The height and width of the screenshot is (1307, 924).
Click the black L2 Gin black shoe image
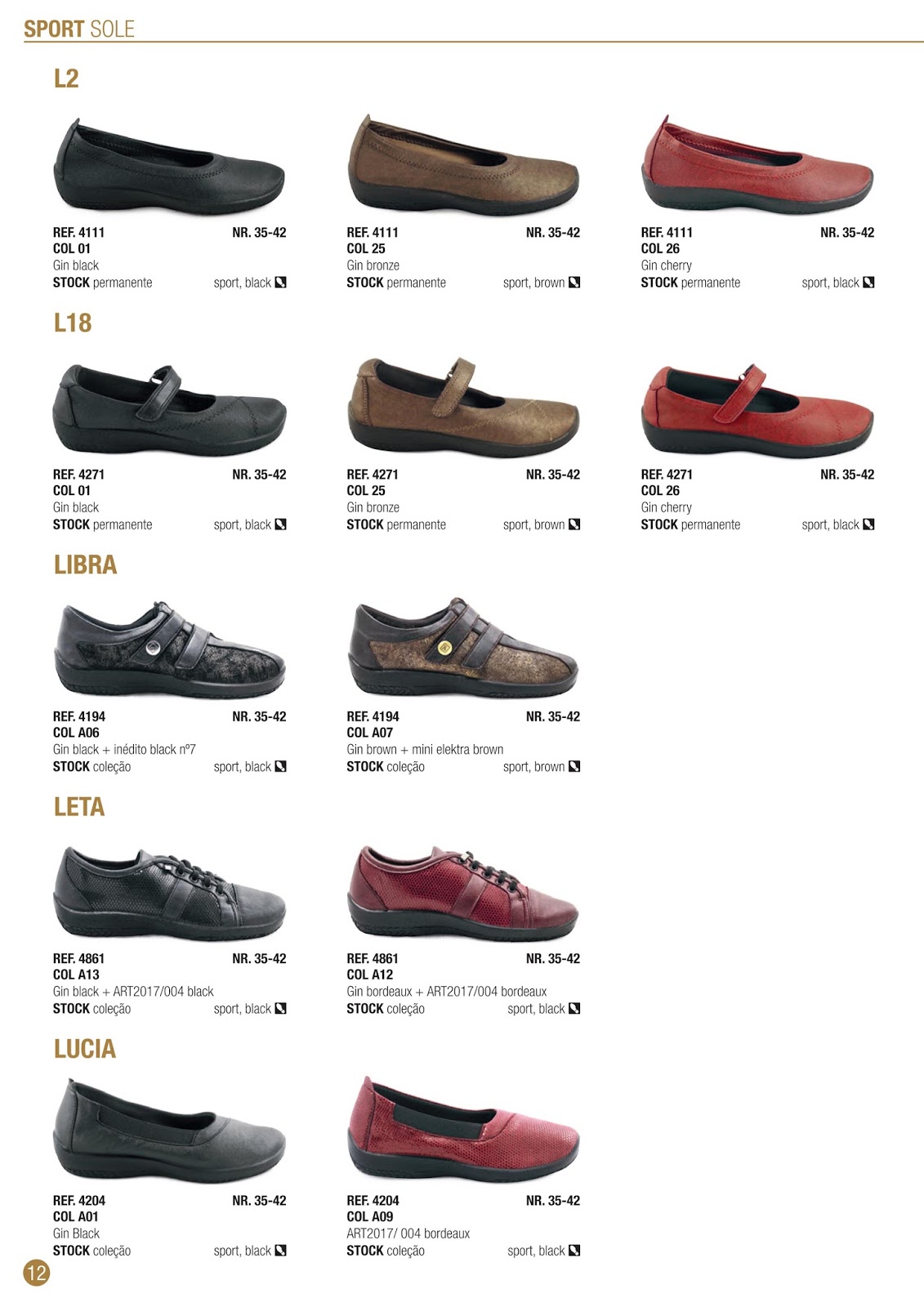169,167
